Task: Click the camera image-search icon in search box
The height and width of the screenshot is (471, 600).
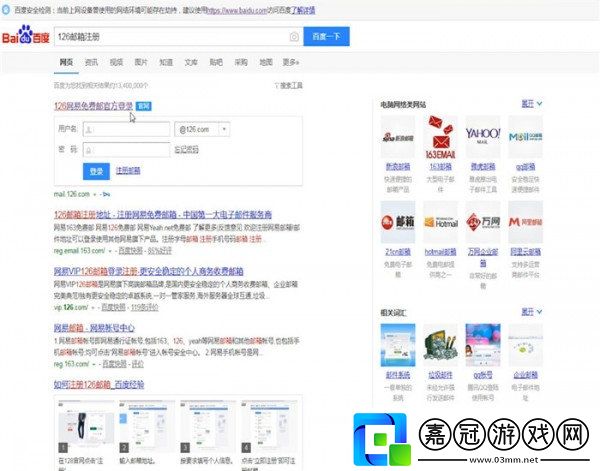Action: pyautogui.click(x=294, y=37)
